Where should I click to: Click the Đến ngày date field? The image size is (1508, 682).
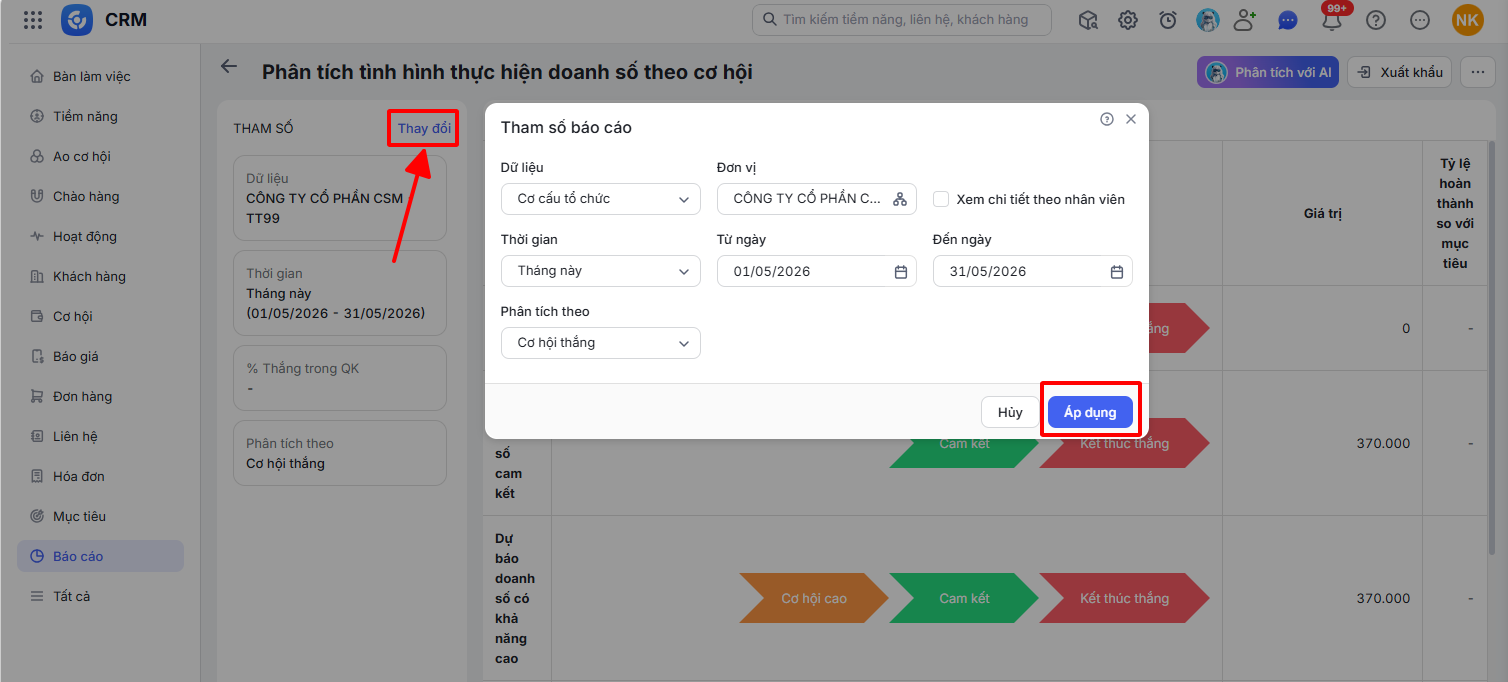pos(1032,271)
